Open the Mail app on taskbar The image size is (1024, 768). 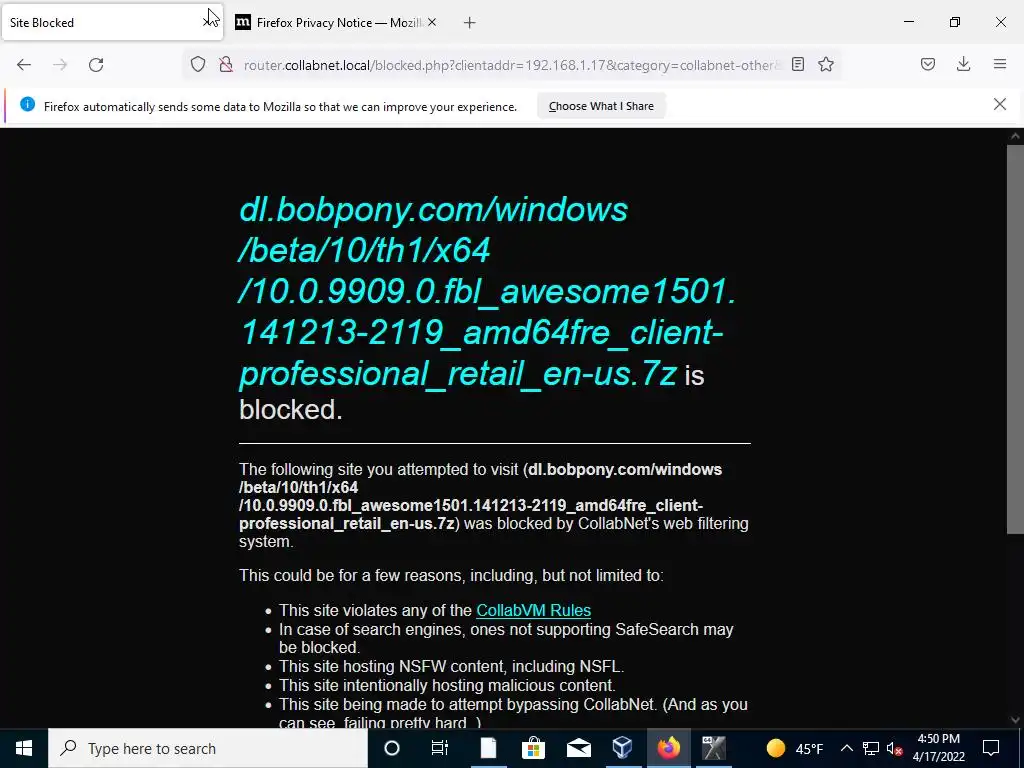click(579, 748)
